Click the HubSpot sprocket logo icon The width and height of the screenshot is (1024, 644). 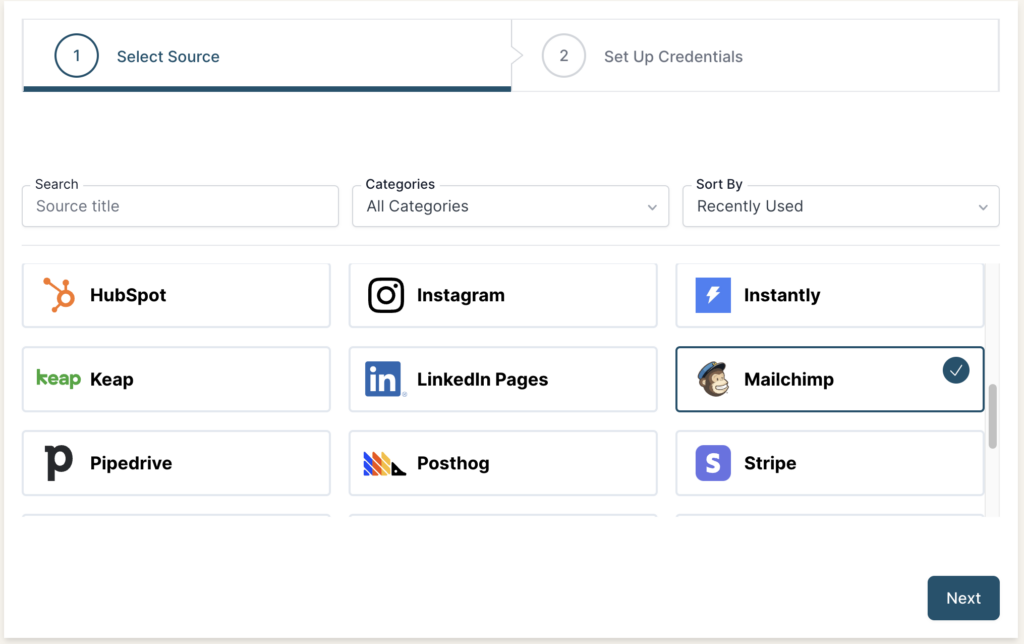click(59, 295)
